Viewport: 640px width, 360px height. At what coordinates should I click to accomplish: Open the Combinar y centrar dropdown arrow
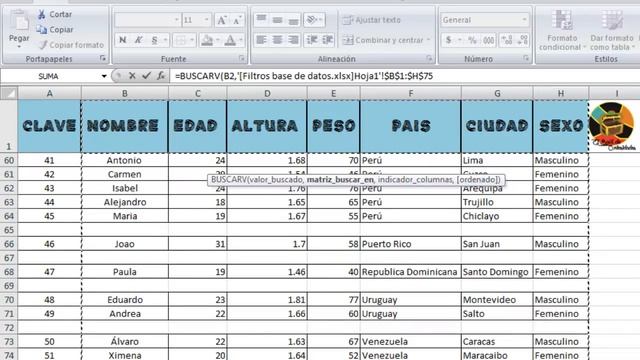(x=429, y=40)
